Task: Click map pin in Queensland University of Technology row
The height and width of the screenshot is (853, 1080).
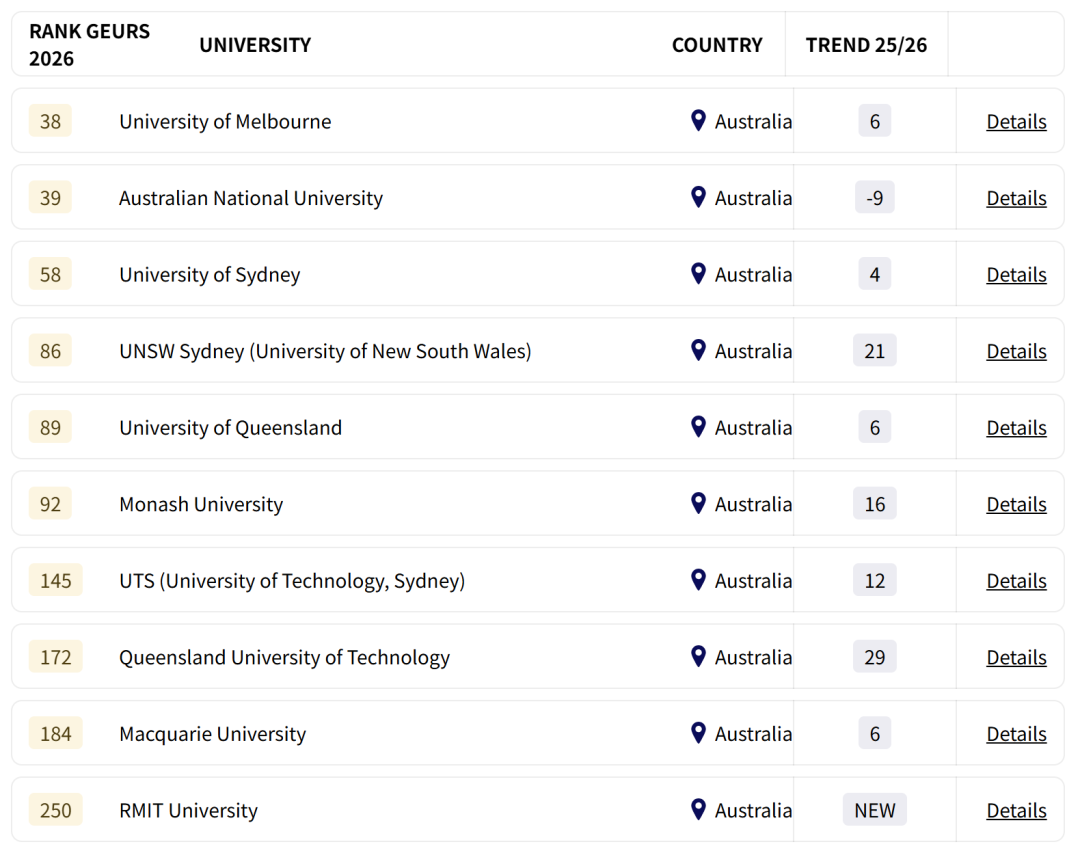Action: tap(699, 656)
